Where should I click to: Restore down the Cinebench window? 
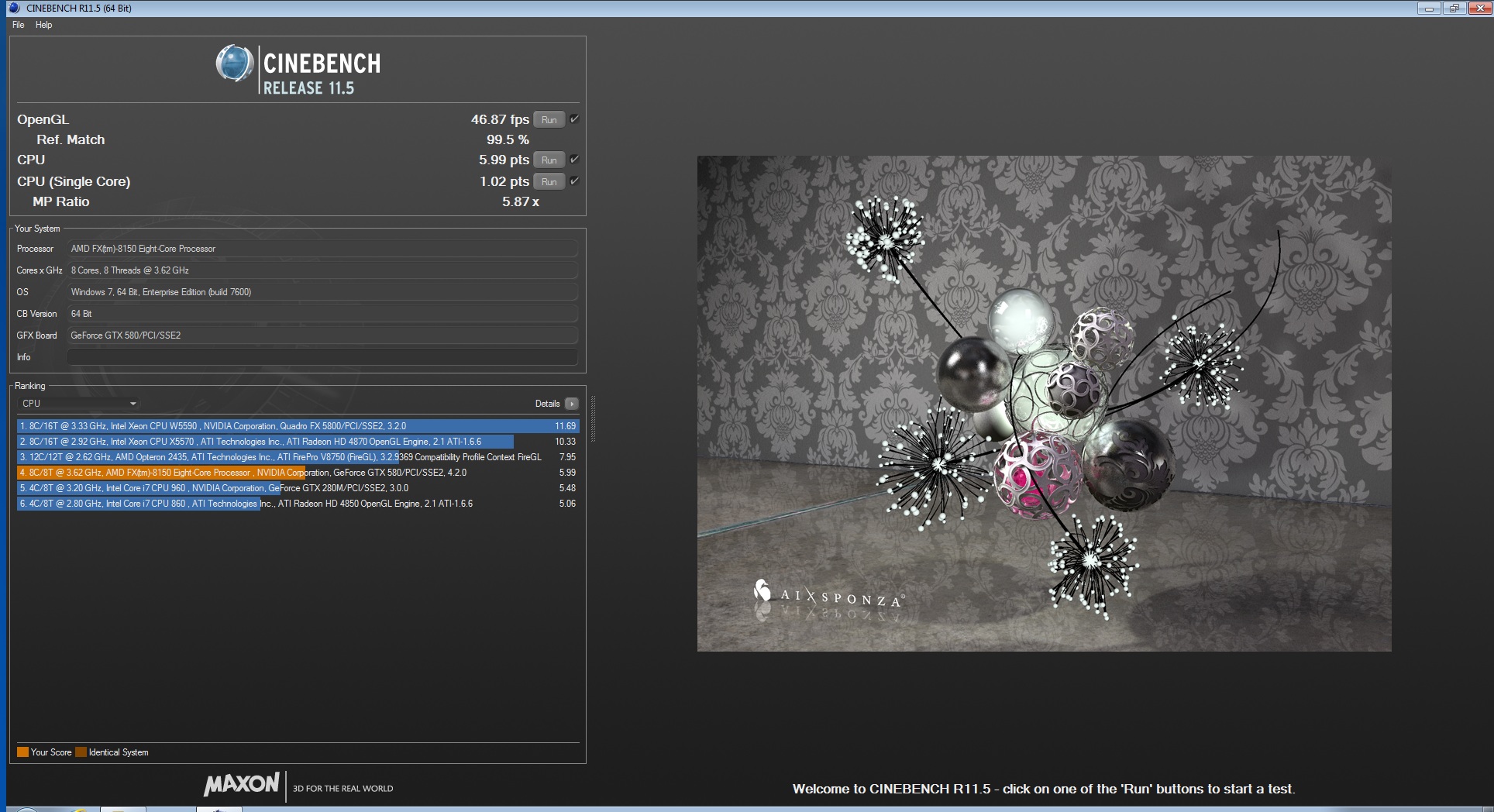click(x=1454, y=9)
